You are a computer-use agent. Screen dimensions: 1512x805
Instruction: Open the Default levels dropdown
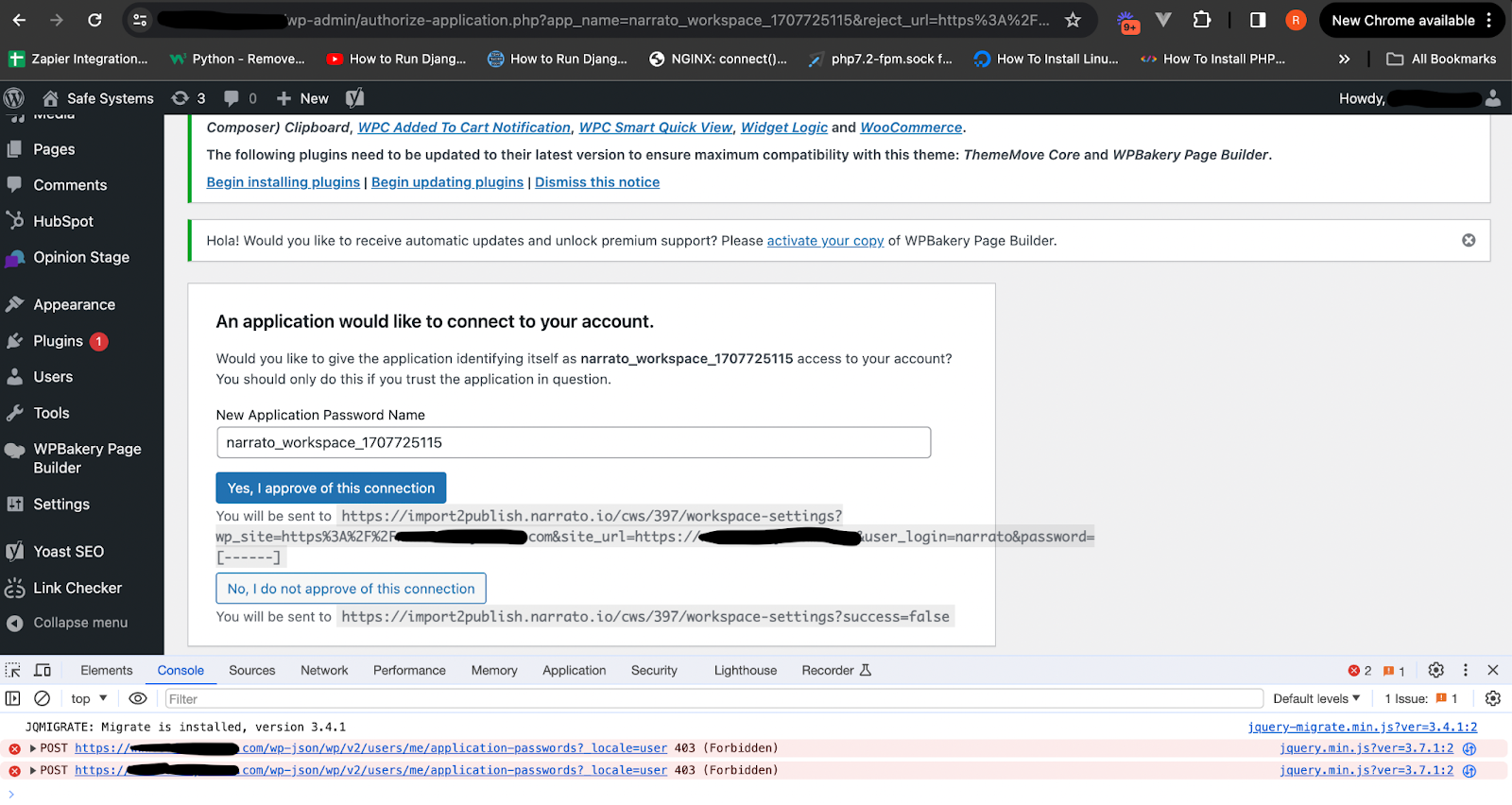(1316, 698)
